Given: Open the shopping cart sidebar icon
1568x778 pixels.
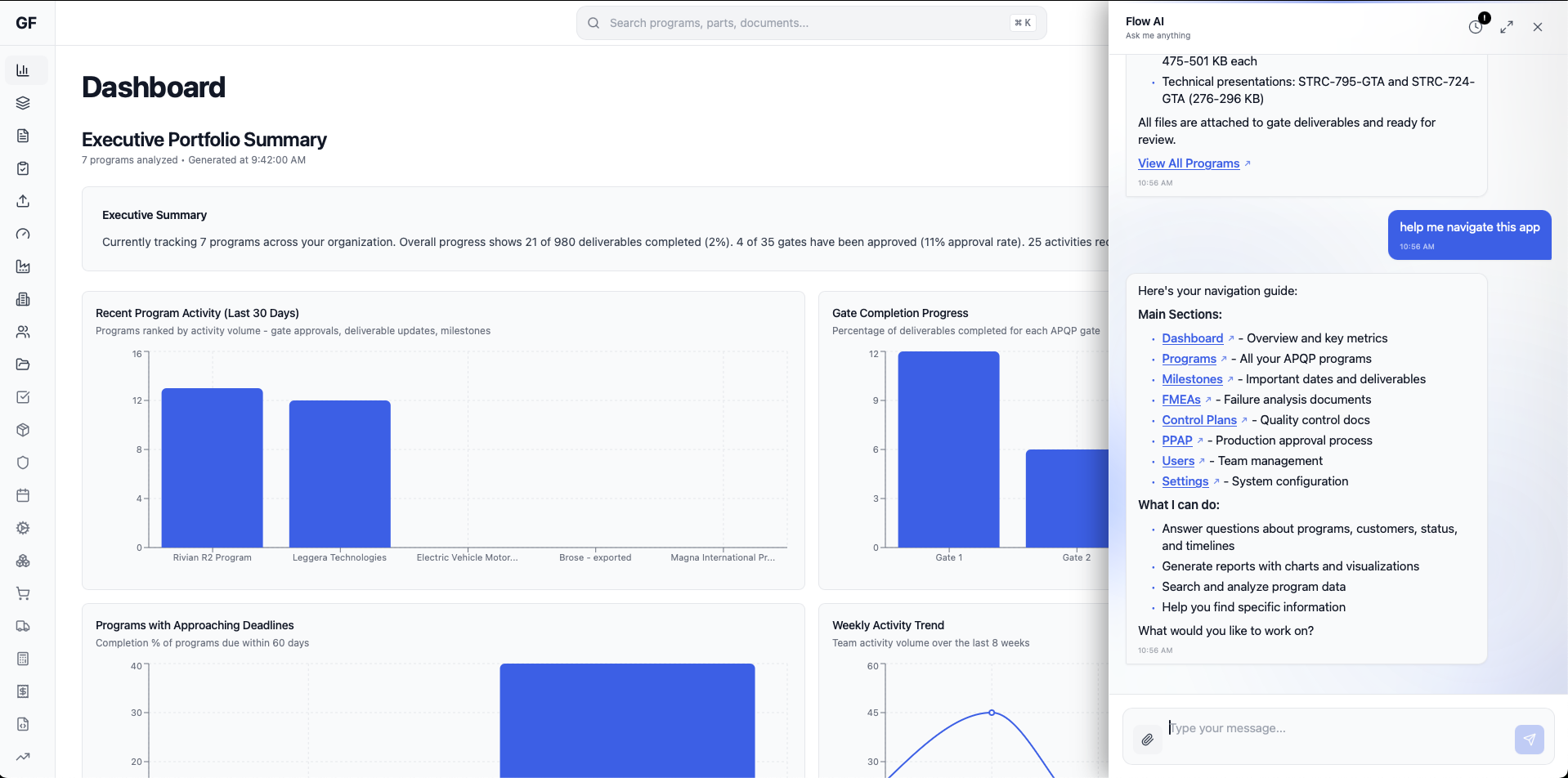Looking at the screenshot, I should 23,593.
